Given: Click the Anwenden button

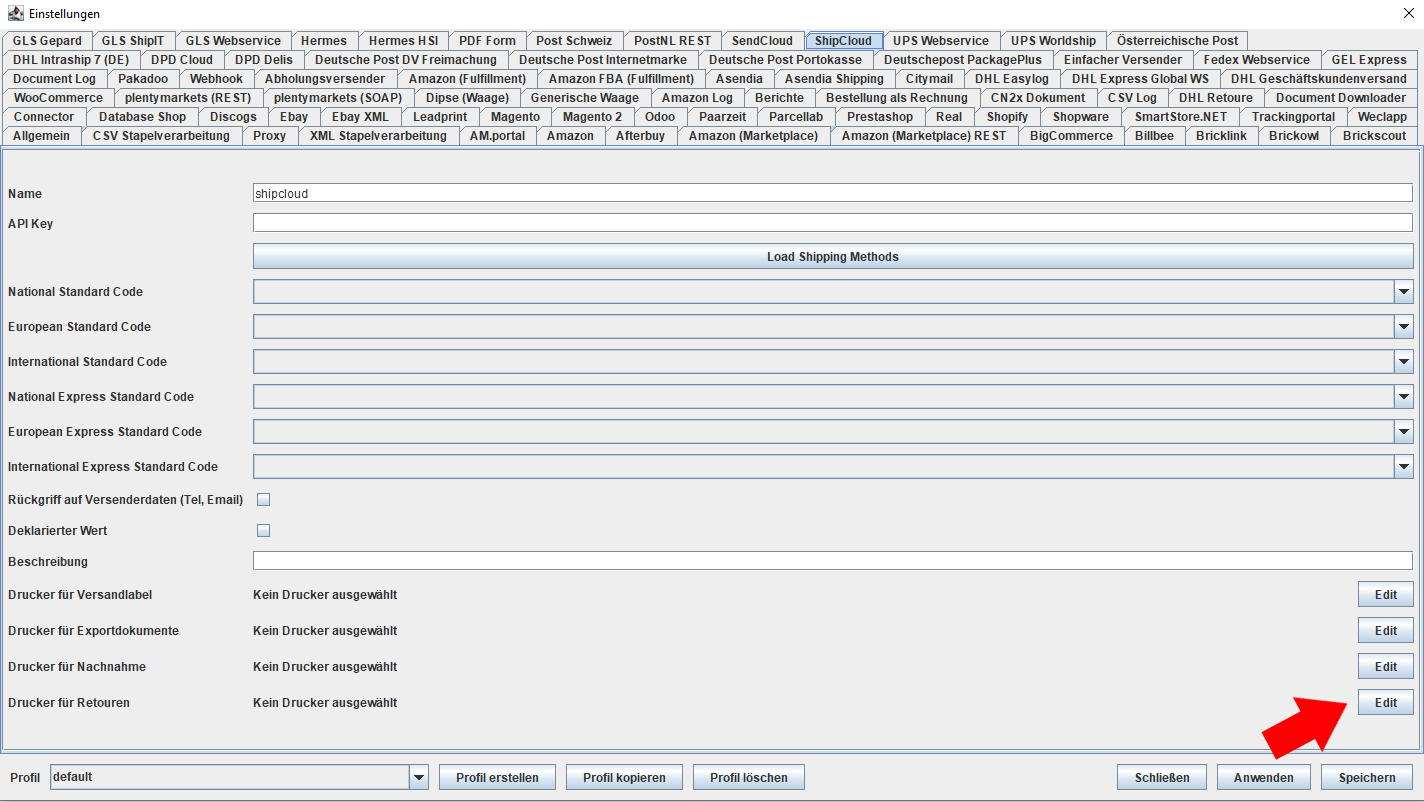Looking at the screenshot, I should 1264,777.
